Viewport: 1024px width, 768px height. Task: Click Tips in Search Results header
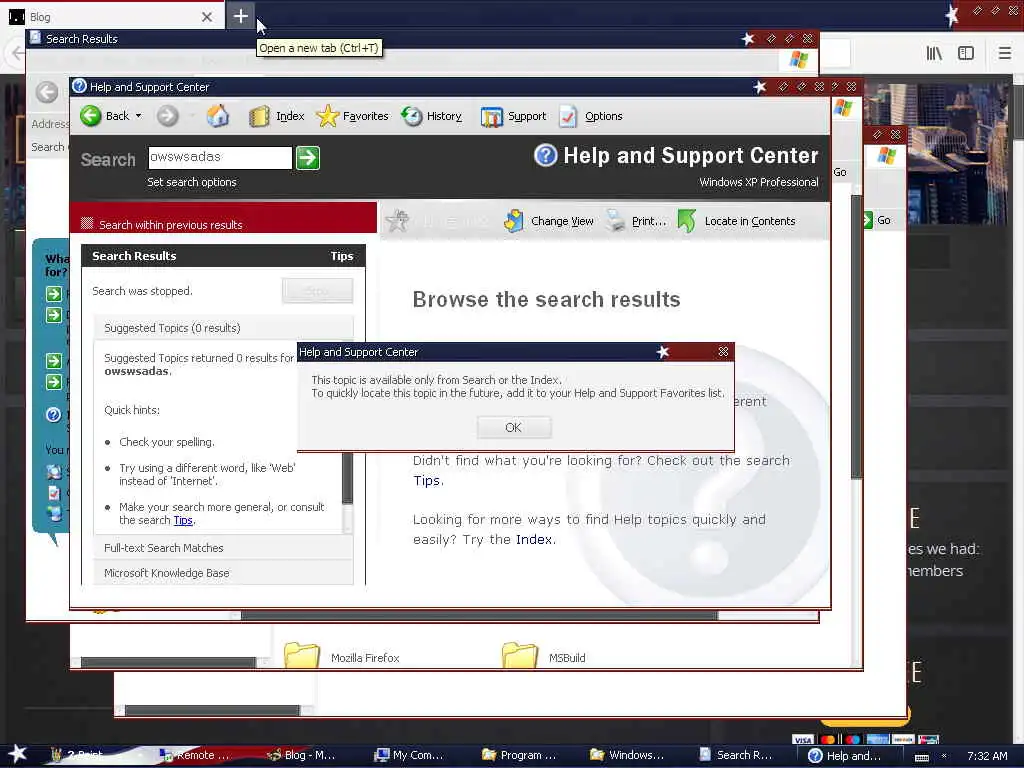click(342, 256)
